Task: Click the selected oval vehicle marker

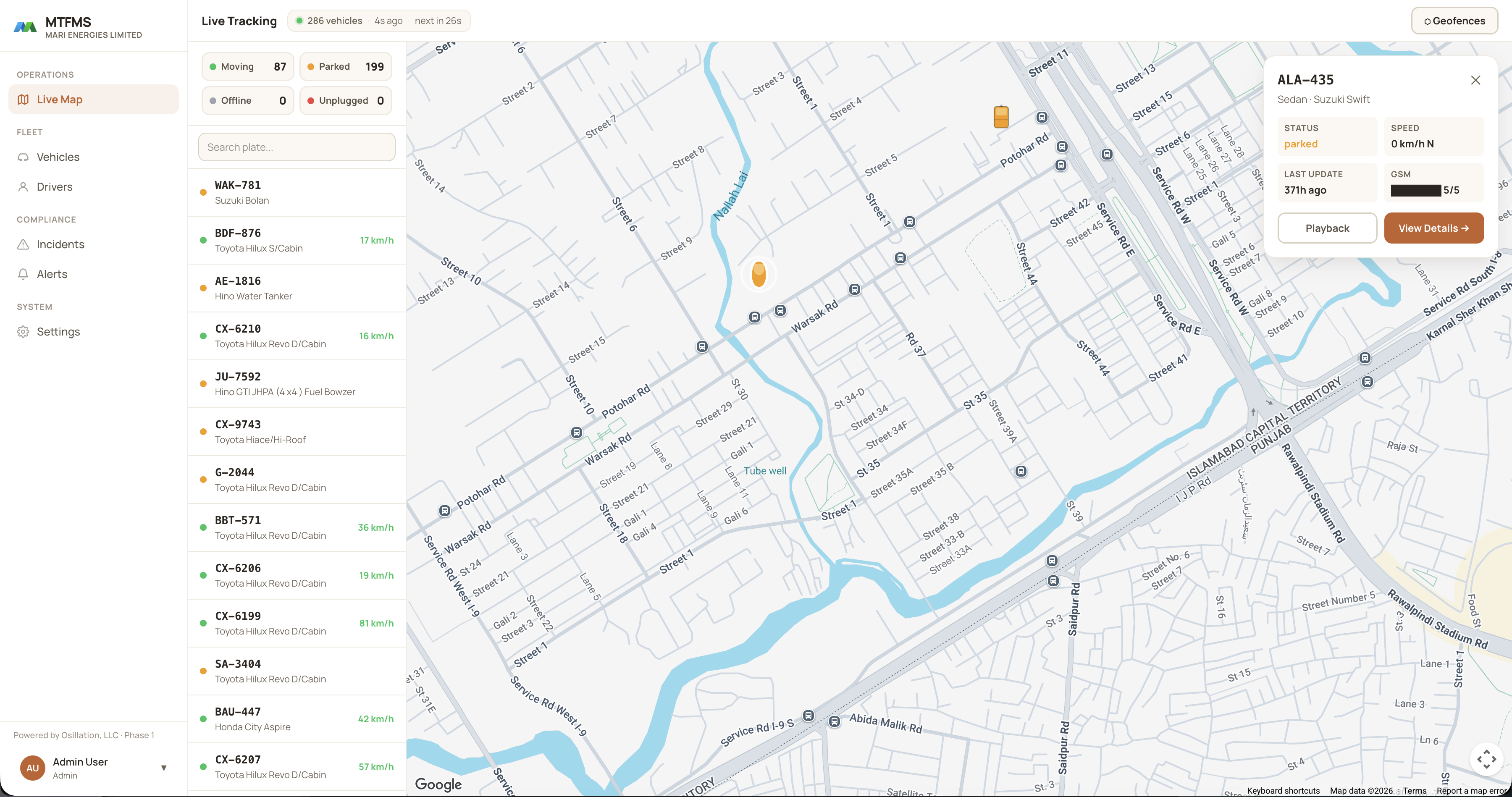Action: [759, 273]
